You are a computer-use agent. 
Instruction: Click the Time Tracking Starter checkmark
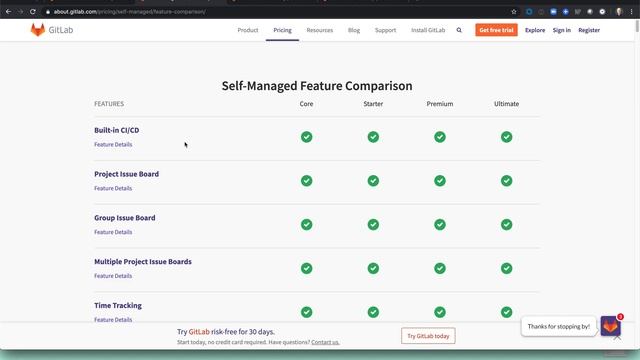tap(373, 312)
